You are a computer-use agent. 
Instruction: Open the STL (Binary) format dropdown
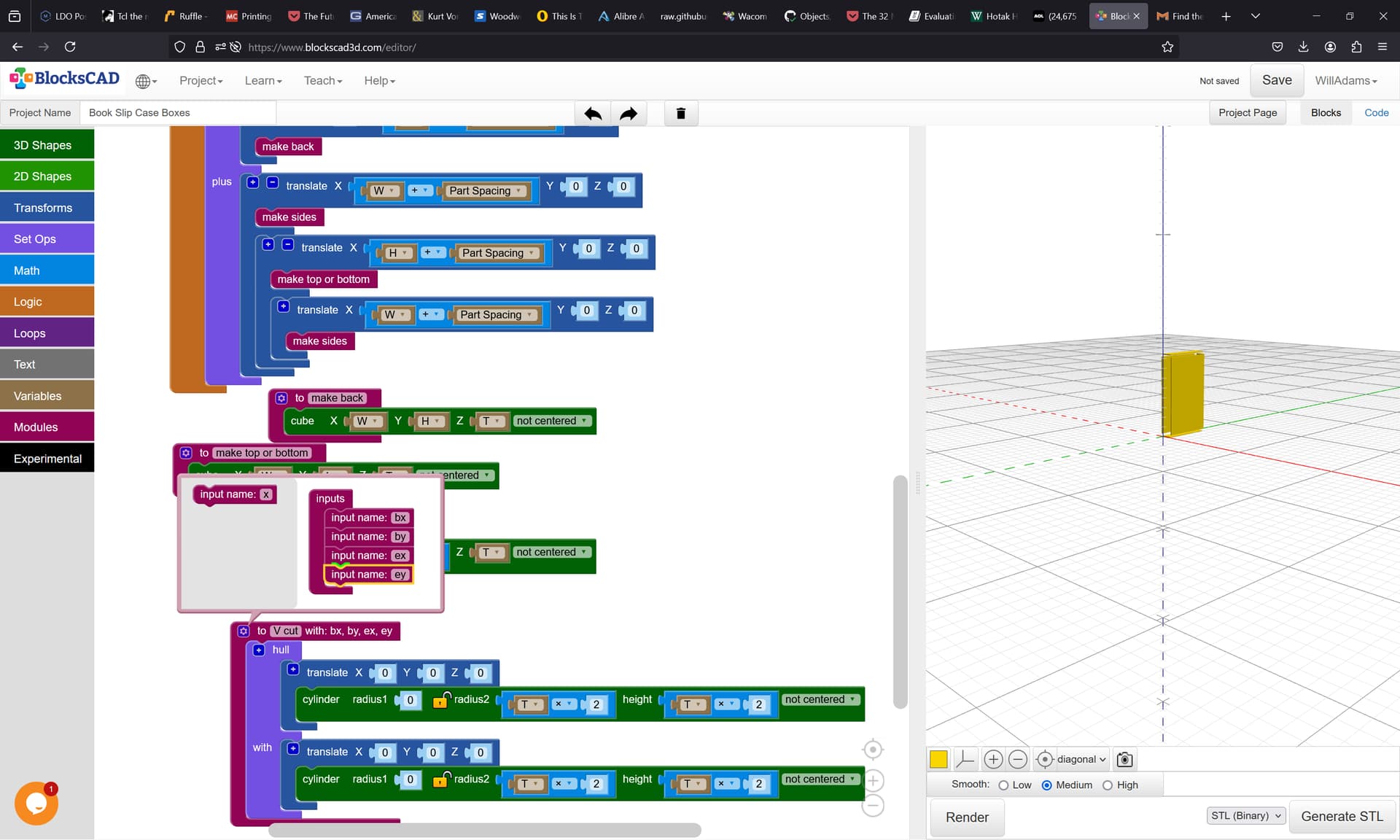pos(1245,816)
